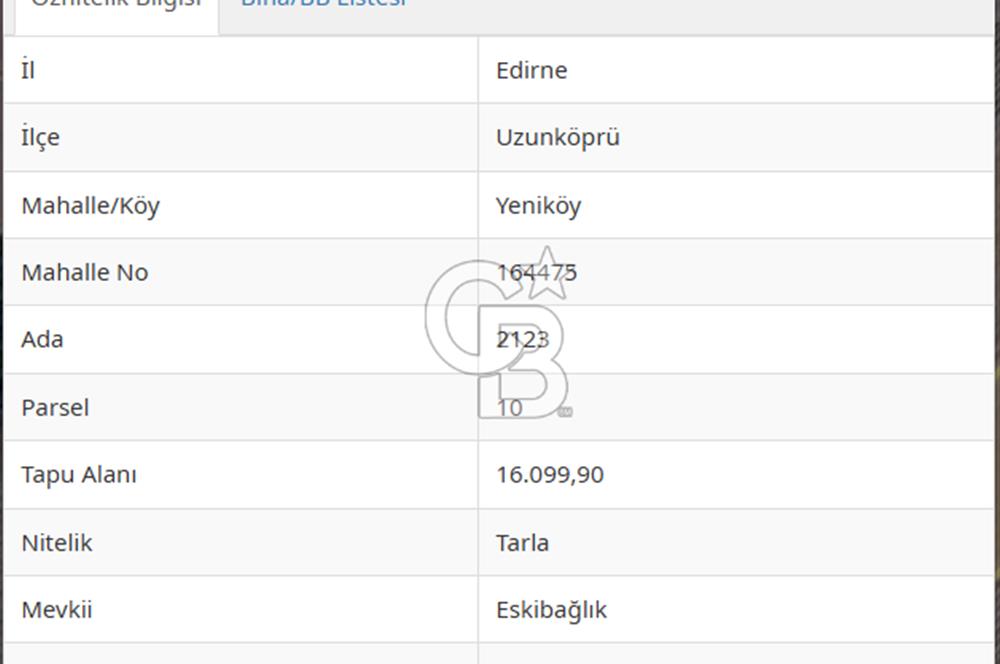The height and width of the screenshot is (664, 1000).
Task: Click the Parsel row label
Action: click(55, 407)
